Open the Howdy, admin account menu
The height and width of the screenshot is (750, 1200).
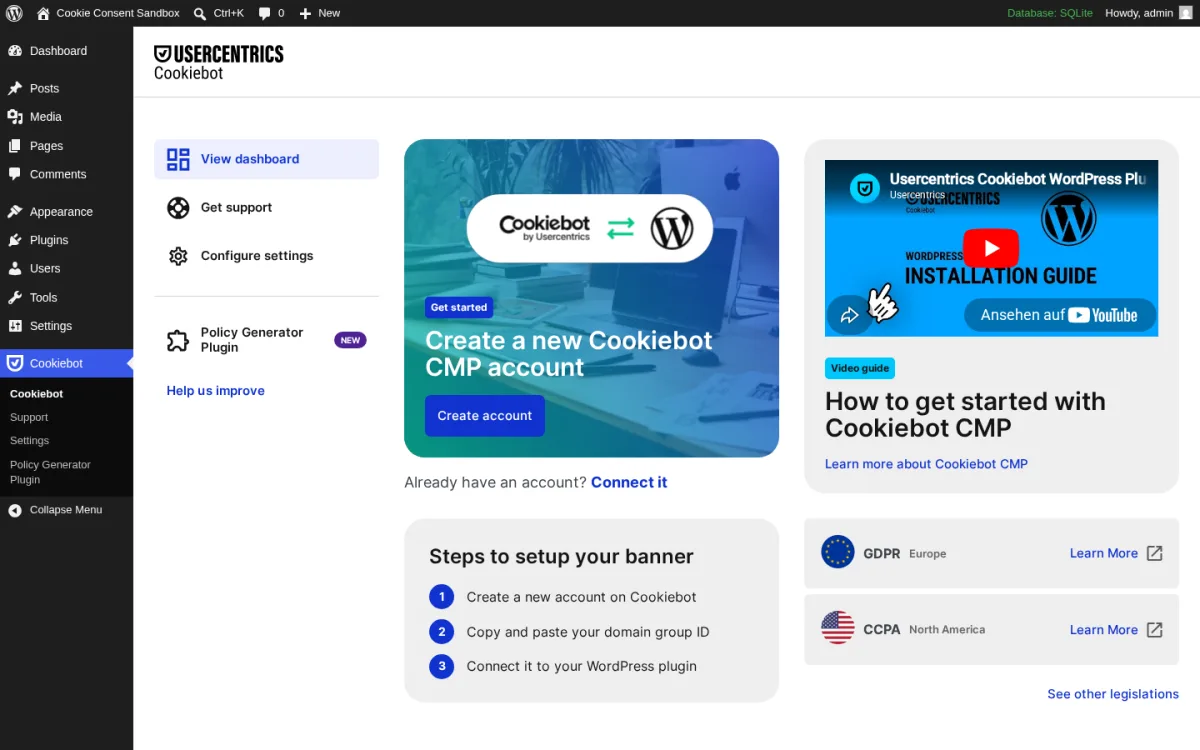pos(1149,13)
